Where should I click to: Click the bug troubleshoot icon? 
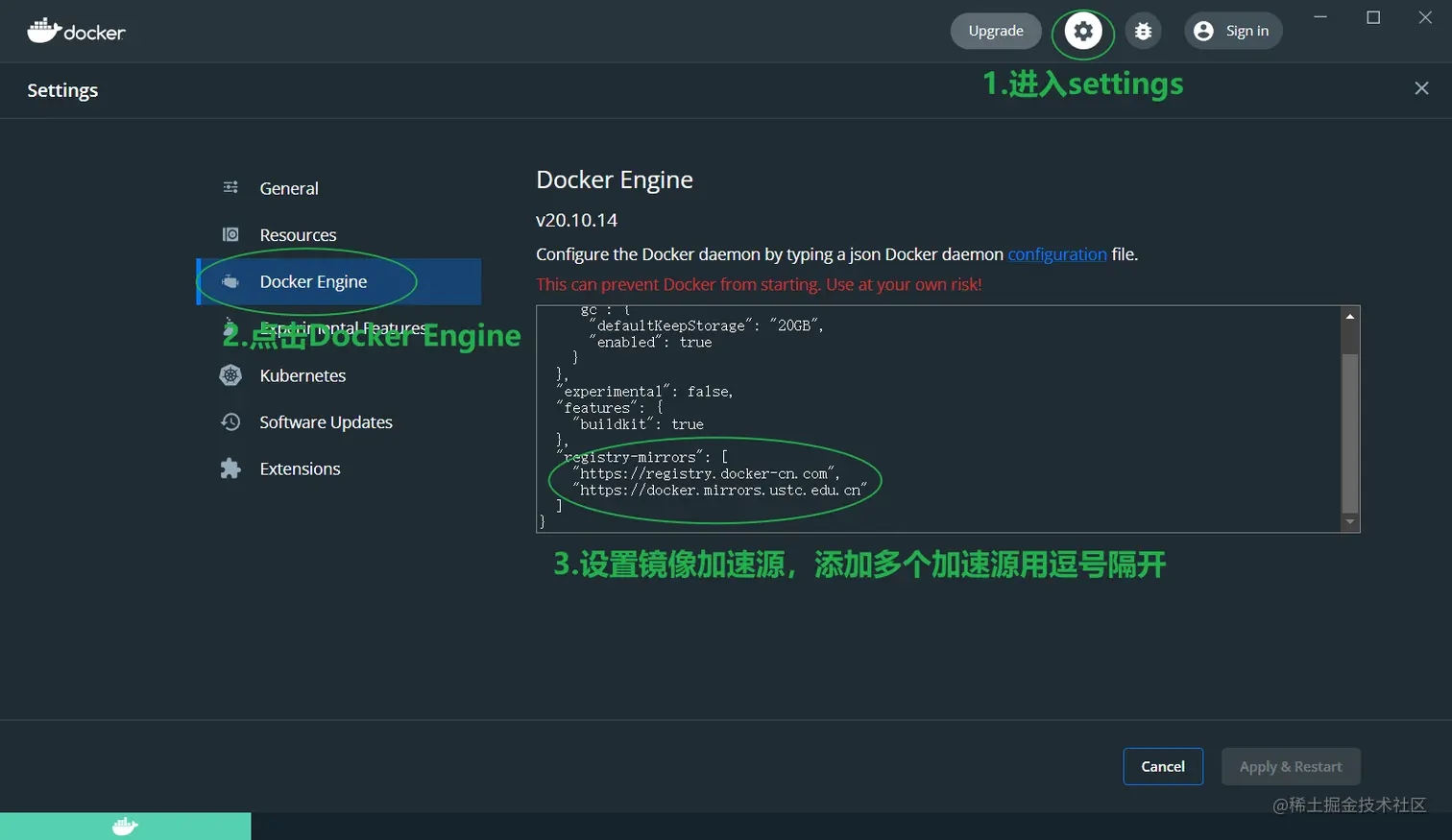1143,31
